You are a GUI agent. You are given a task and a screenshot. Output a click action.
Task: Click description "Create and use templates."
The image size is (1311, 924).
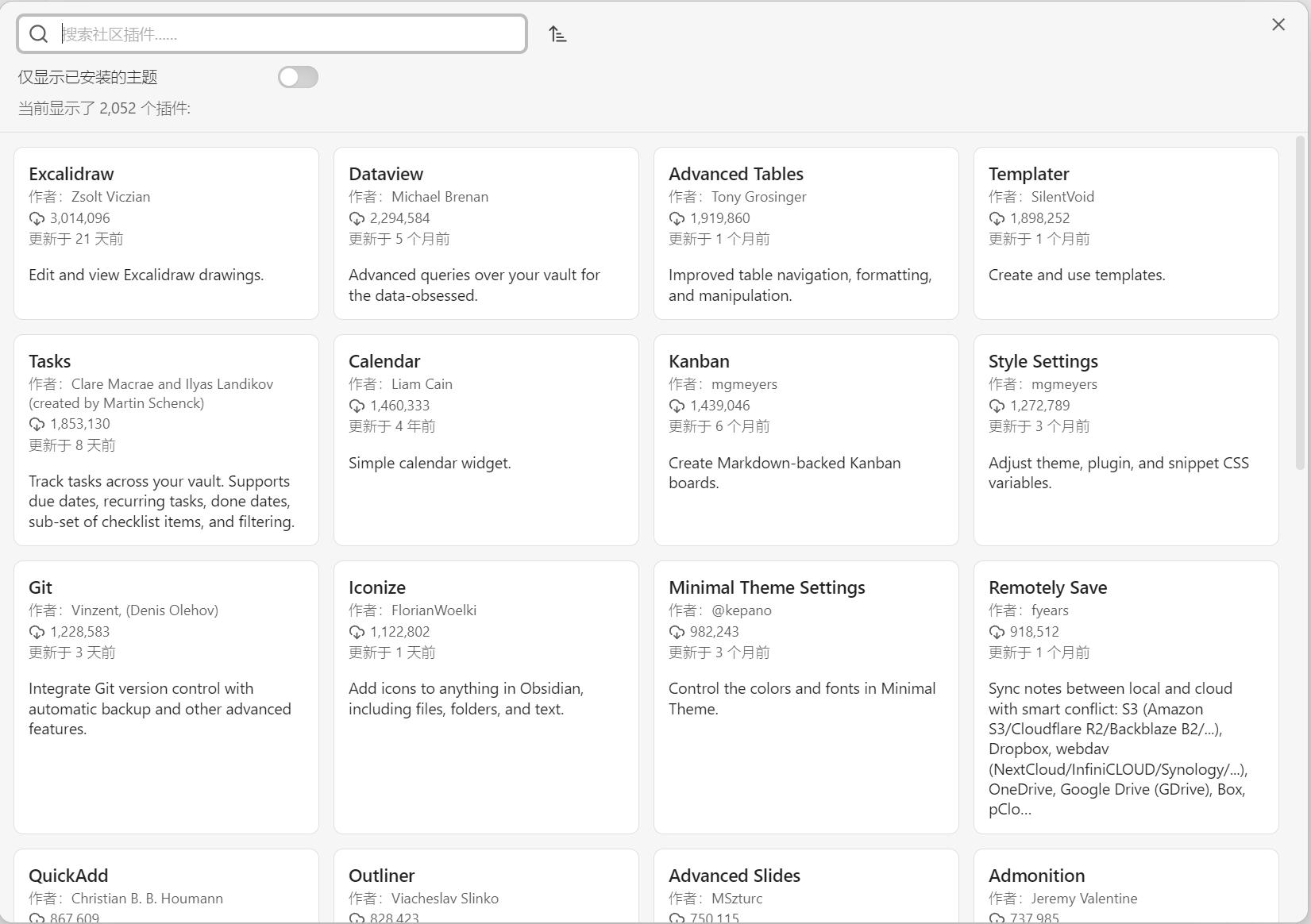(1077, 275)
